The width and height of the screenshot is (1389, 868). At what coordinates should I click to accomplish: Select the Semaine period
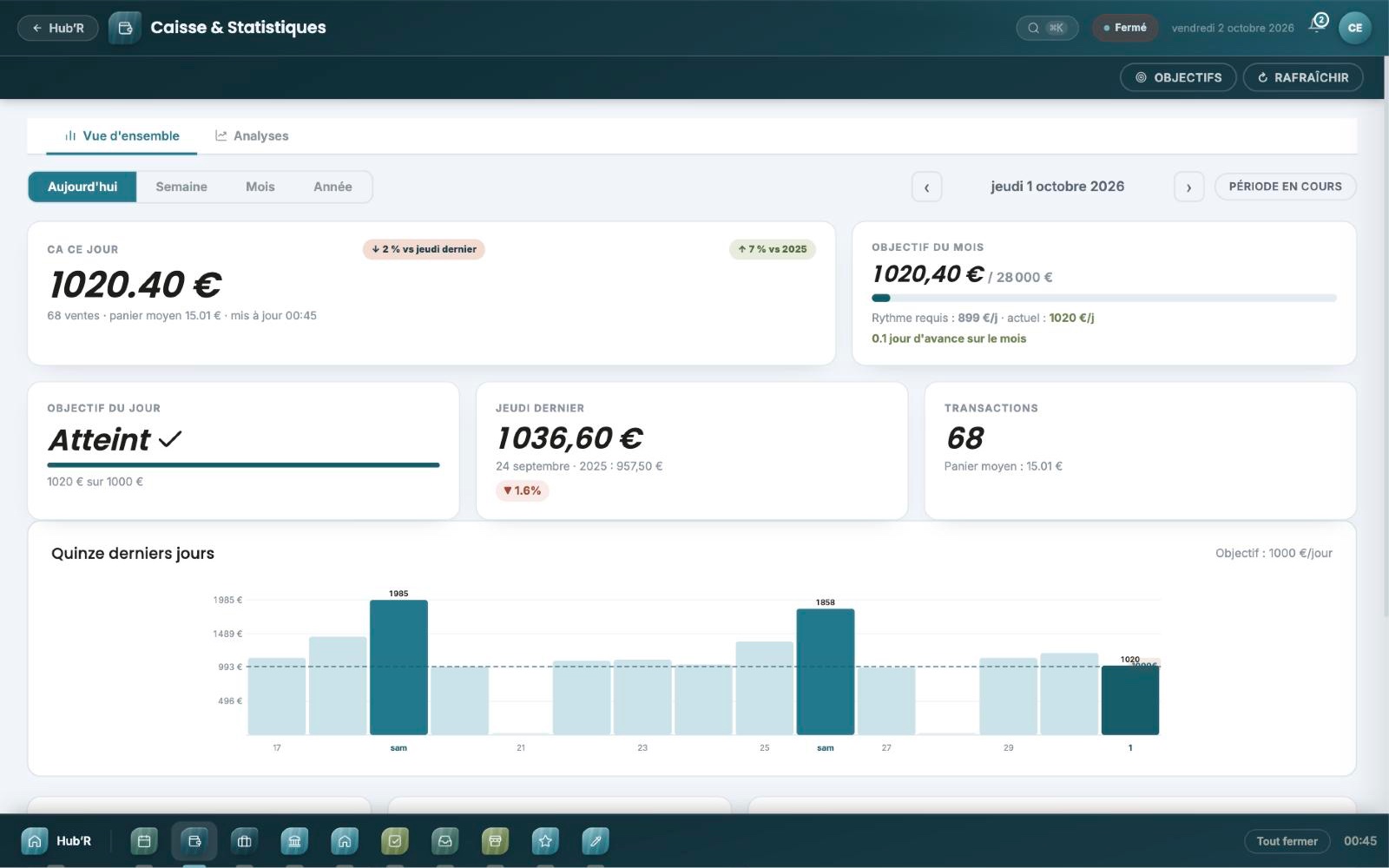pos(181,187)
